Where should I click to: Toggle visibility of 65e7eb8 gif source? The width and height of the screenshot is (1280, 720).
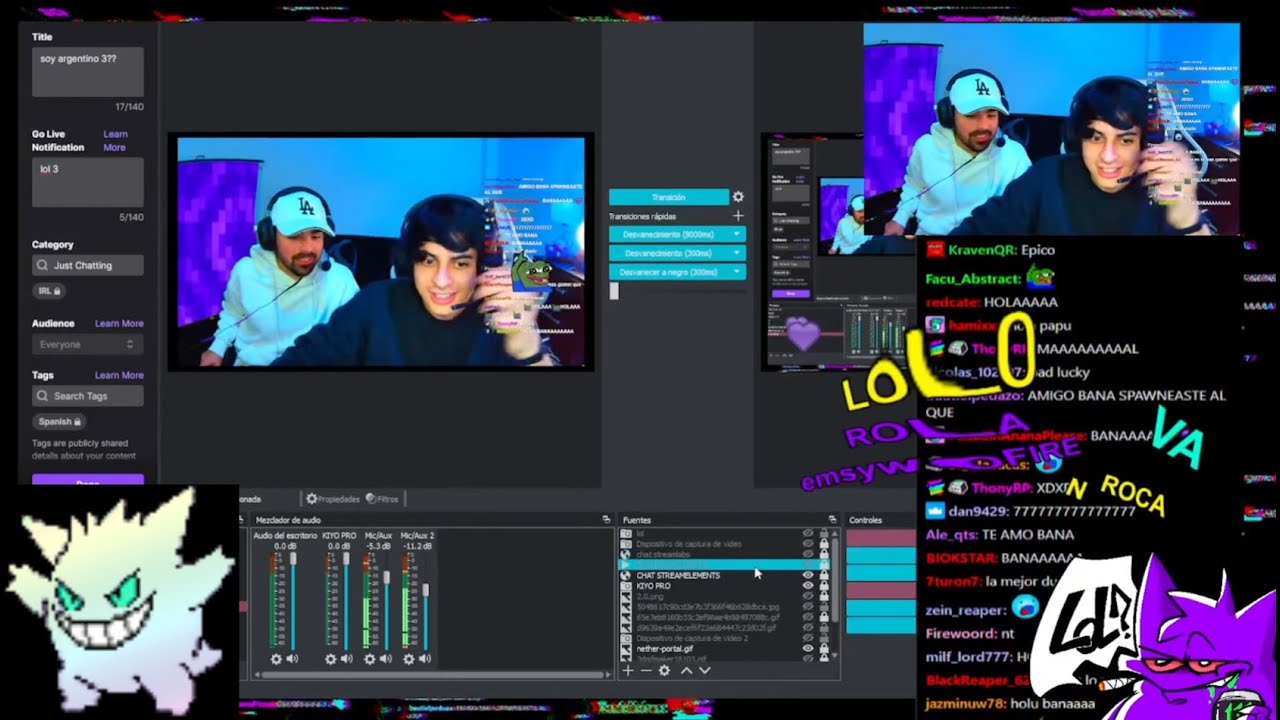[x=808, y=617]
